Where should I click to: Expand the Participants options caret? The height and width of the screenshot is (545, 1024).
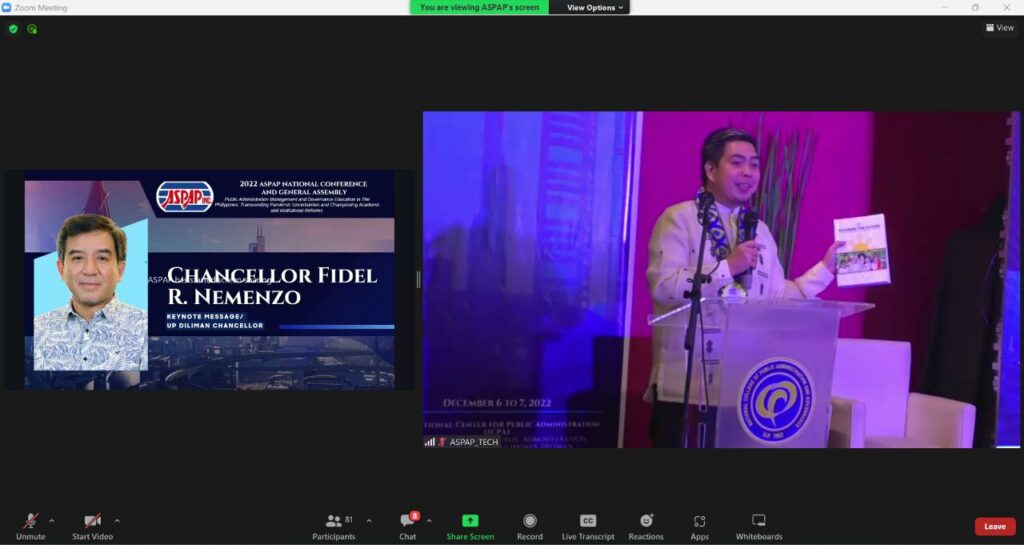(368, 520)
